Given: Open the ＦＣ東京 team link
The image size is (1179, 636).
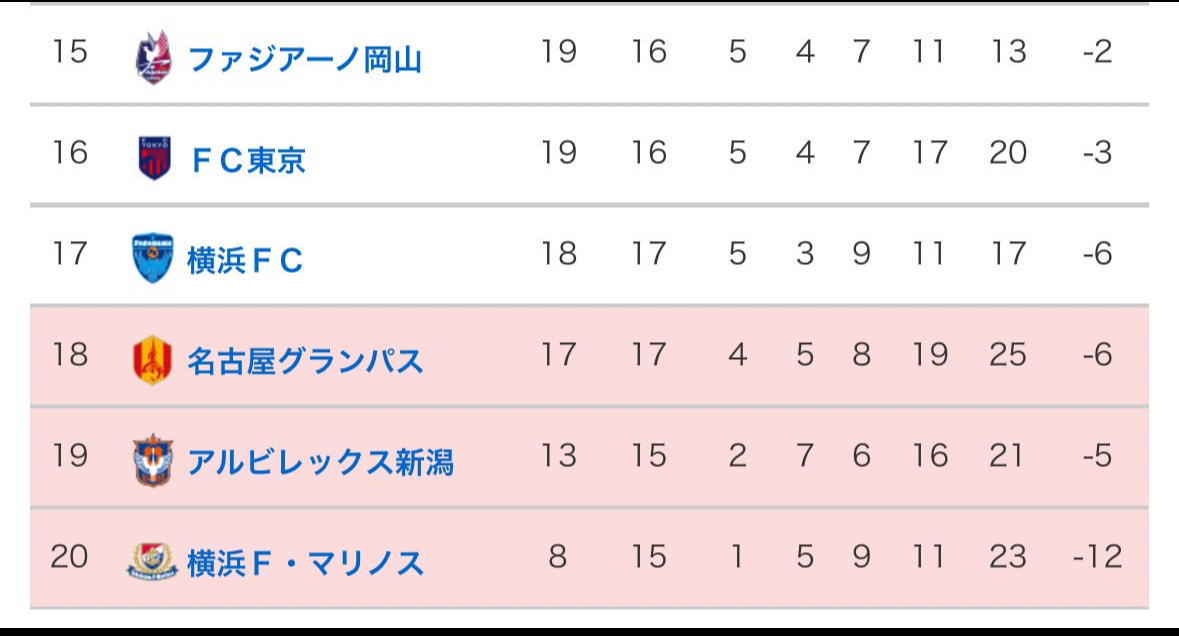Looking at the screenshot, I should point(248,160).
